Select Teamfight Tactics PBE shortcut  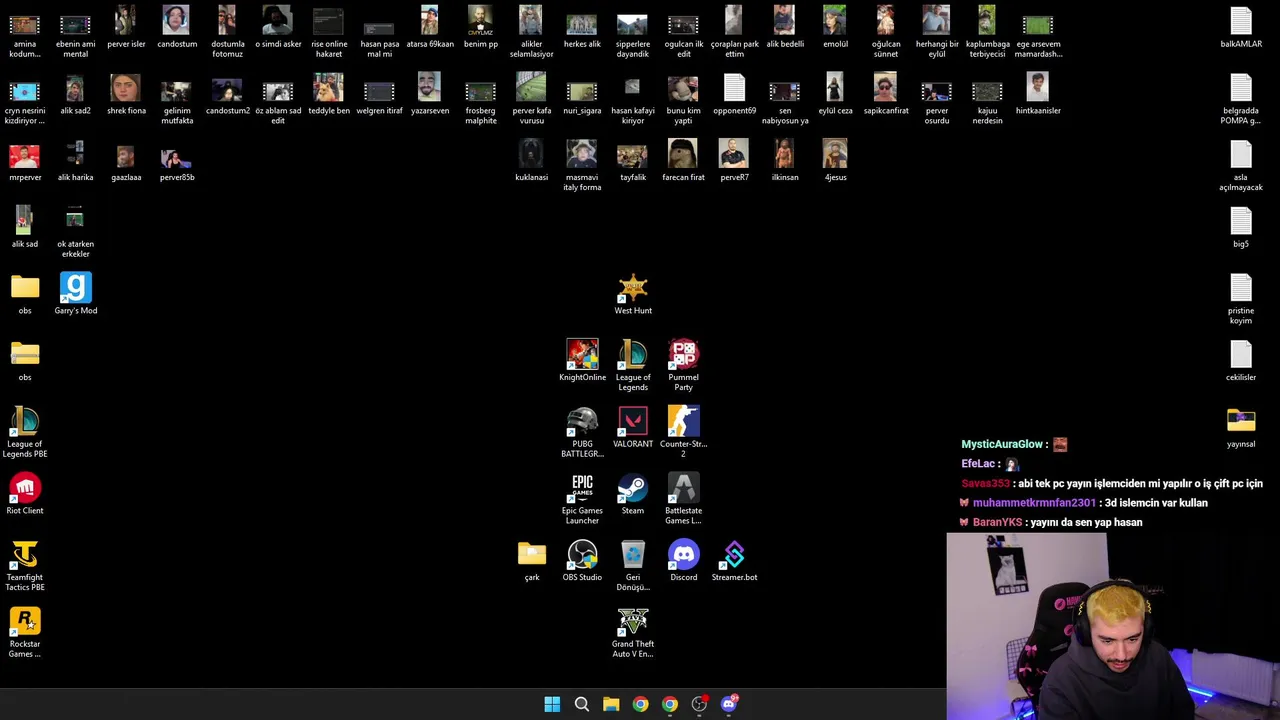[25, 566]
